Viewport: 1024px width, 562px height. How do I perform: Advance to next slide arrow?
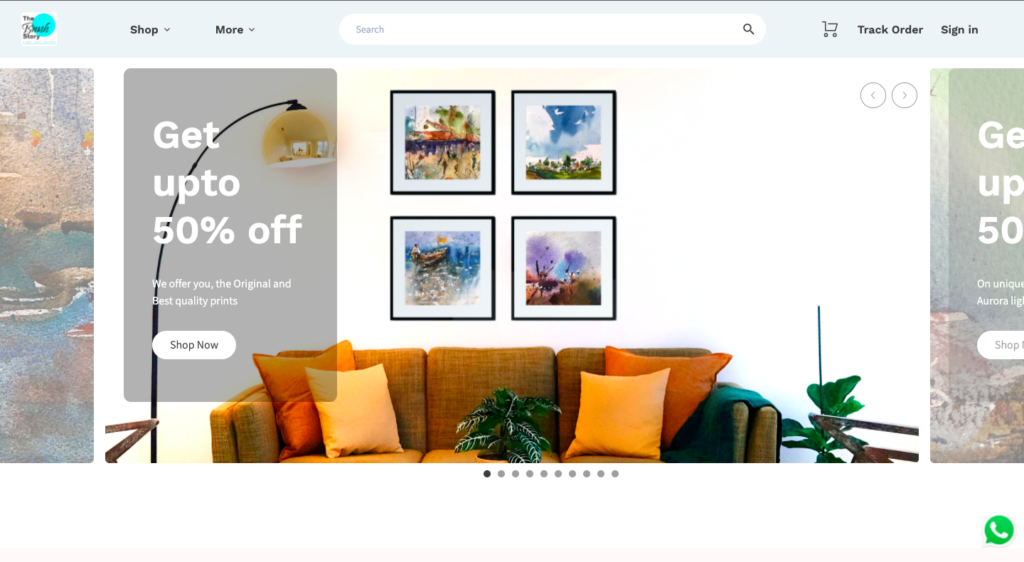tap(904, 95)
